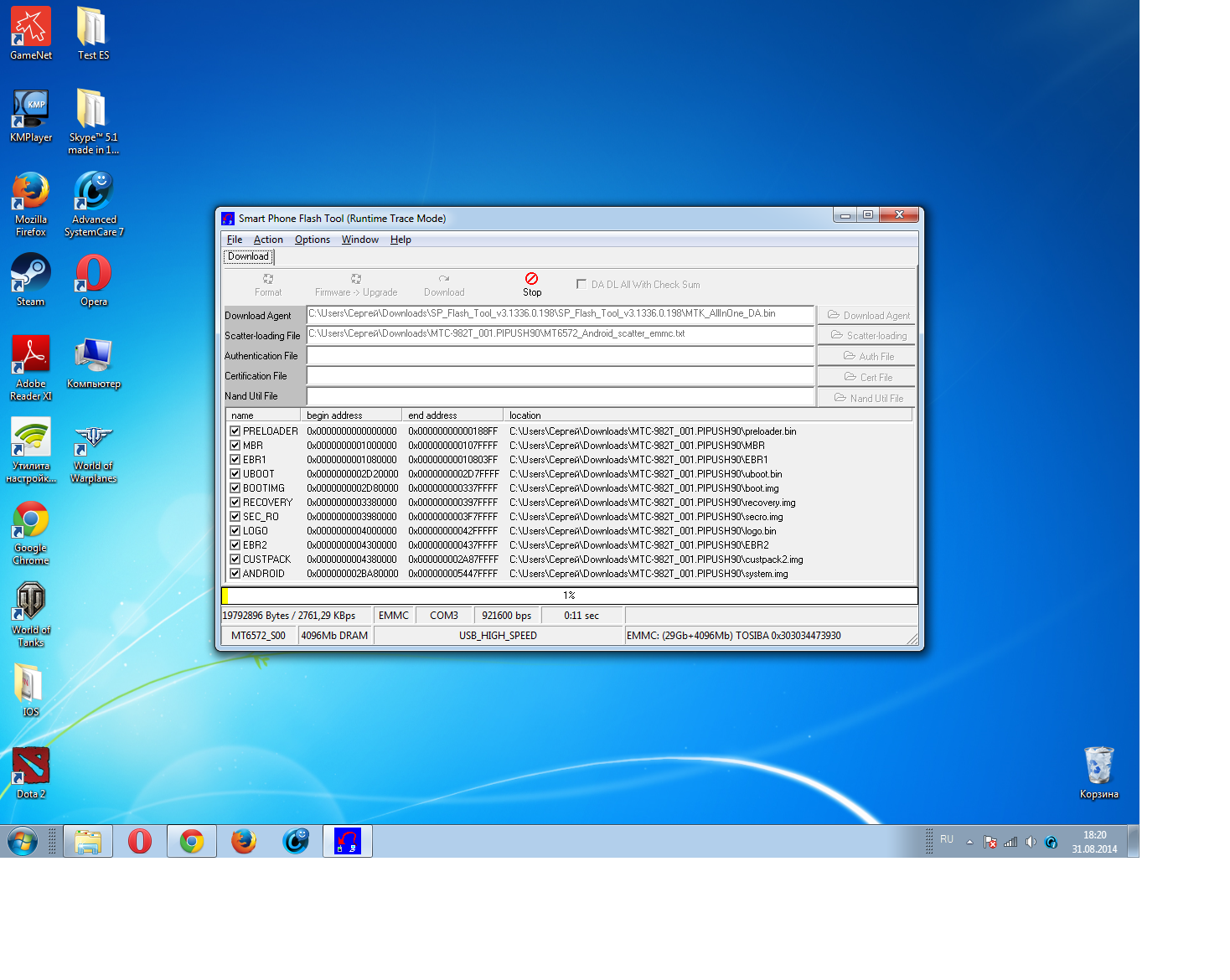This screenshot has height=980, width=1230.
Task: Uncheck the RECOVERY partition checkbox
Action: [x=235, y=503]
